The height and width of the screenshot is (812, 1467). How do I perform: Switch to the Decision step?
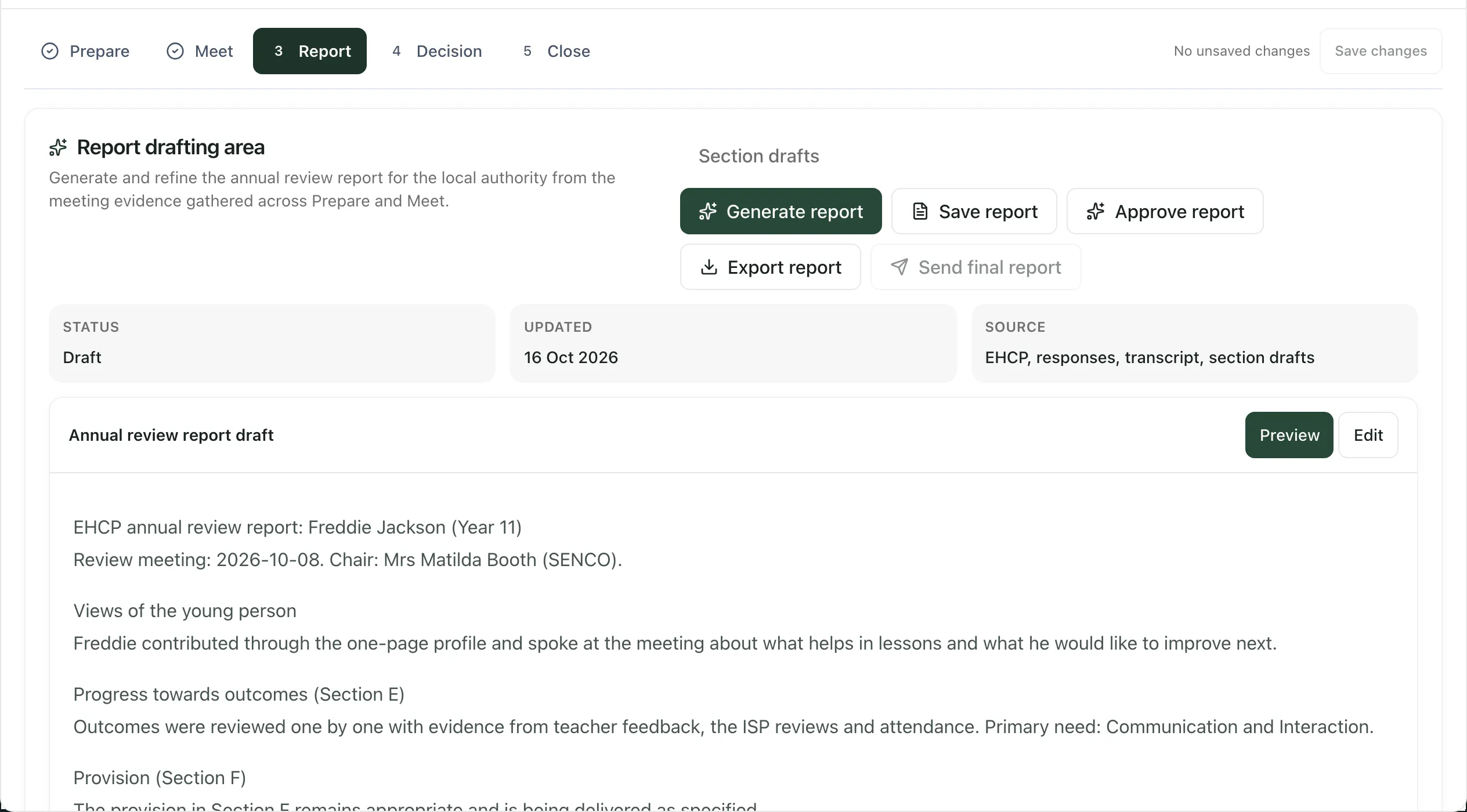[437, 51]
